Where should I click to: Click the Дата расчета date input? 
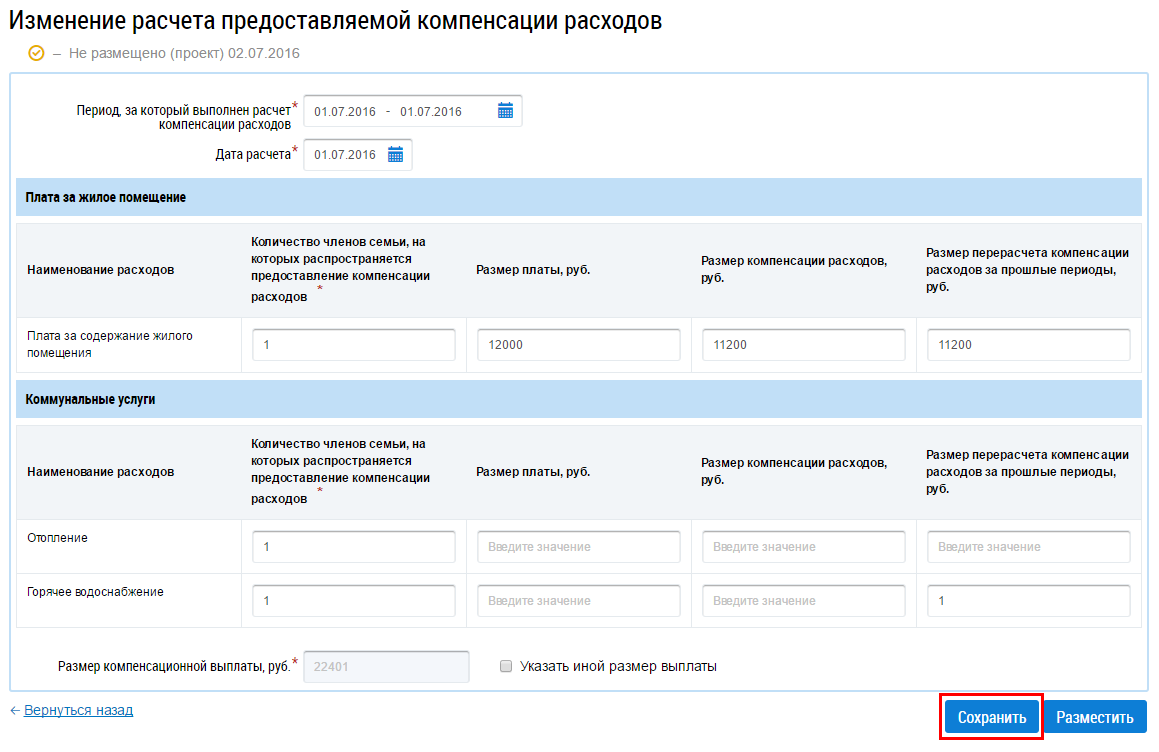(345, 155)
